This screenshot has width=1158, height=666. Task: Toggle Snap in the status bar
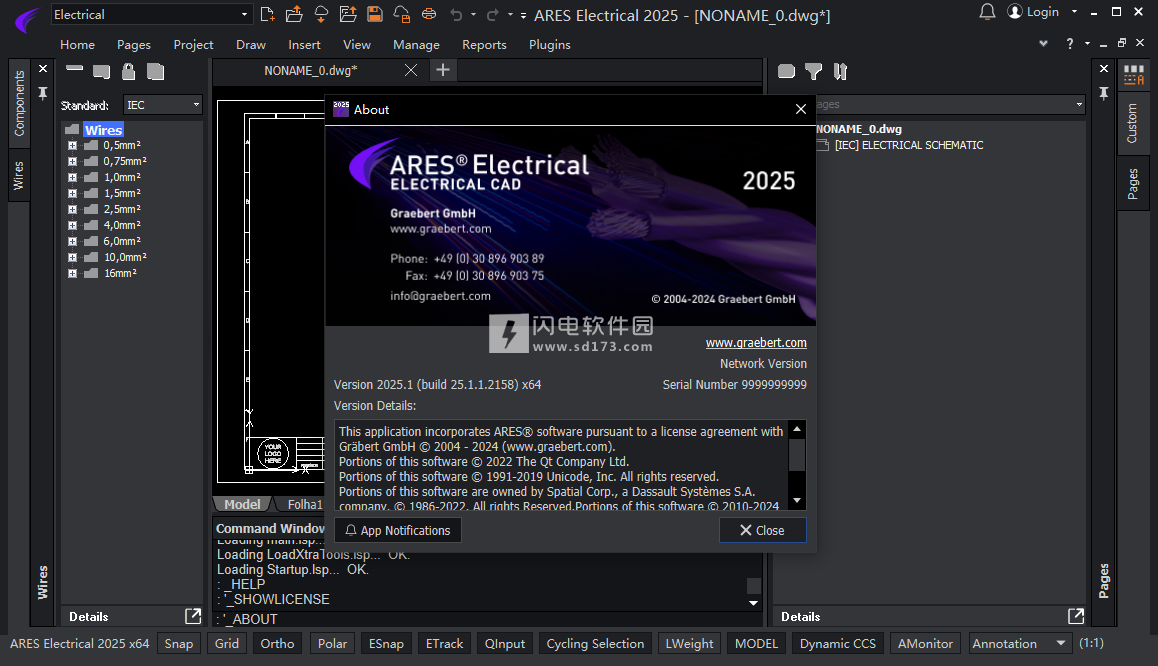click(179, 644)
